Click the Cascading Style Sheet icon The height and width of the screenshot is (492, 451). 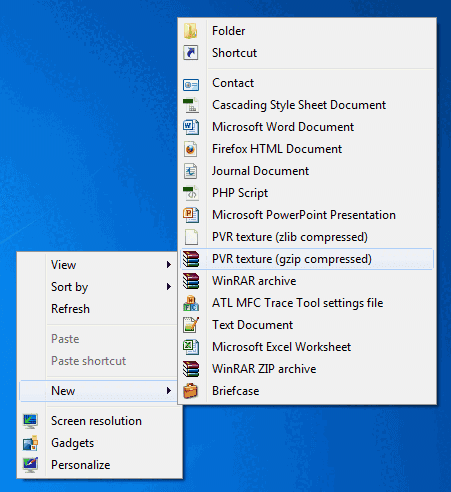tap(191, 105)
